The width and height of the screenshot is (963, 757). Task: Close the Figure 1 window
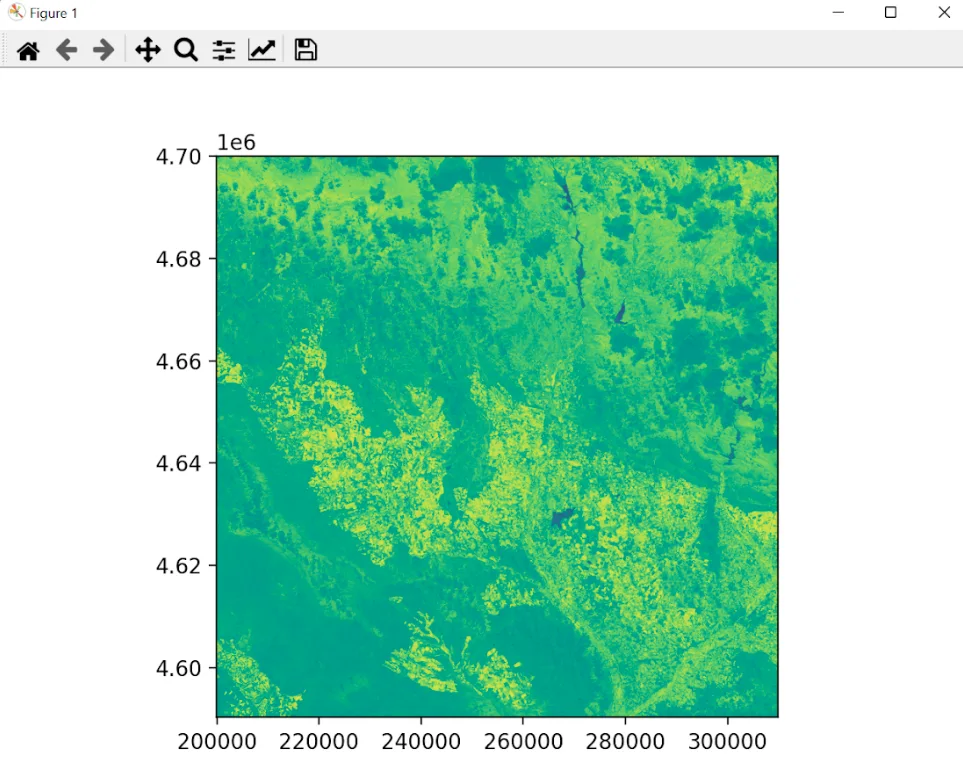pyautogui.click(x=944, y=12)
